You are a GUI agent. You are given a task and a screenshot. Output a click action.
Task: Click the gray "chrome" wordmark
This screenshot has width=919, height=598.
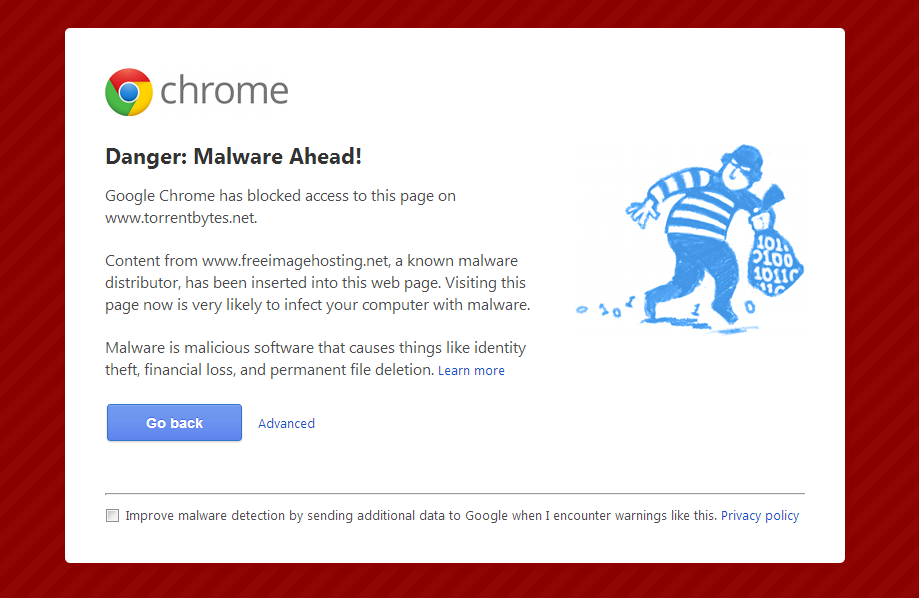tap(224, 91)
